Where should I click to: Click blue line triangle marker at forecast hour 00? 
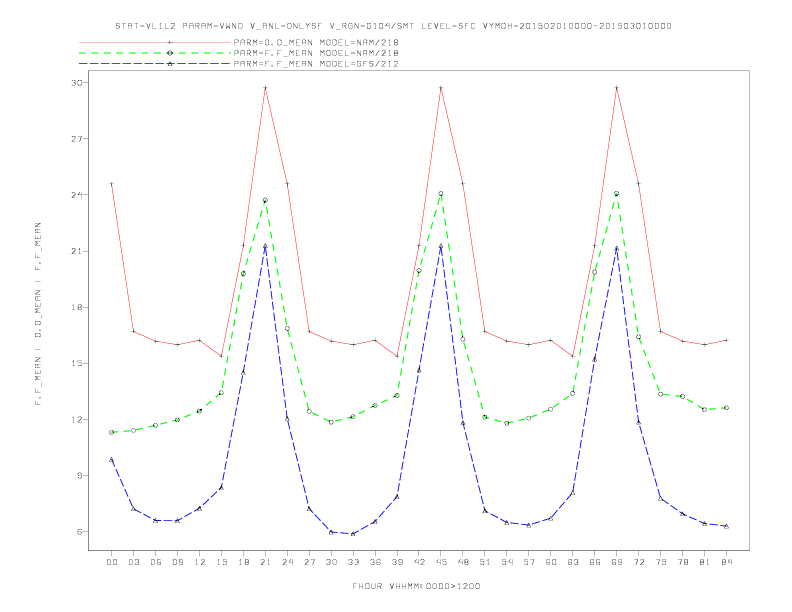(x=112, y=460)
